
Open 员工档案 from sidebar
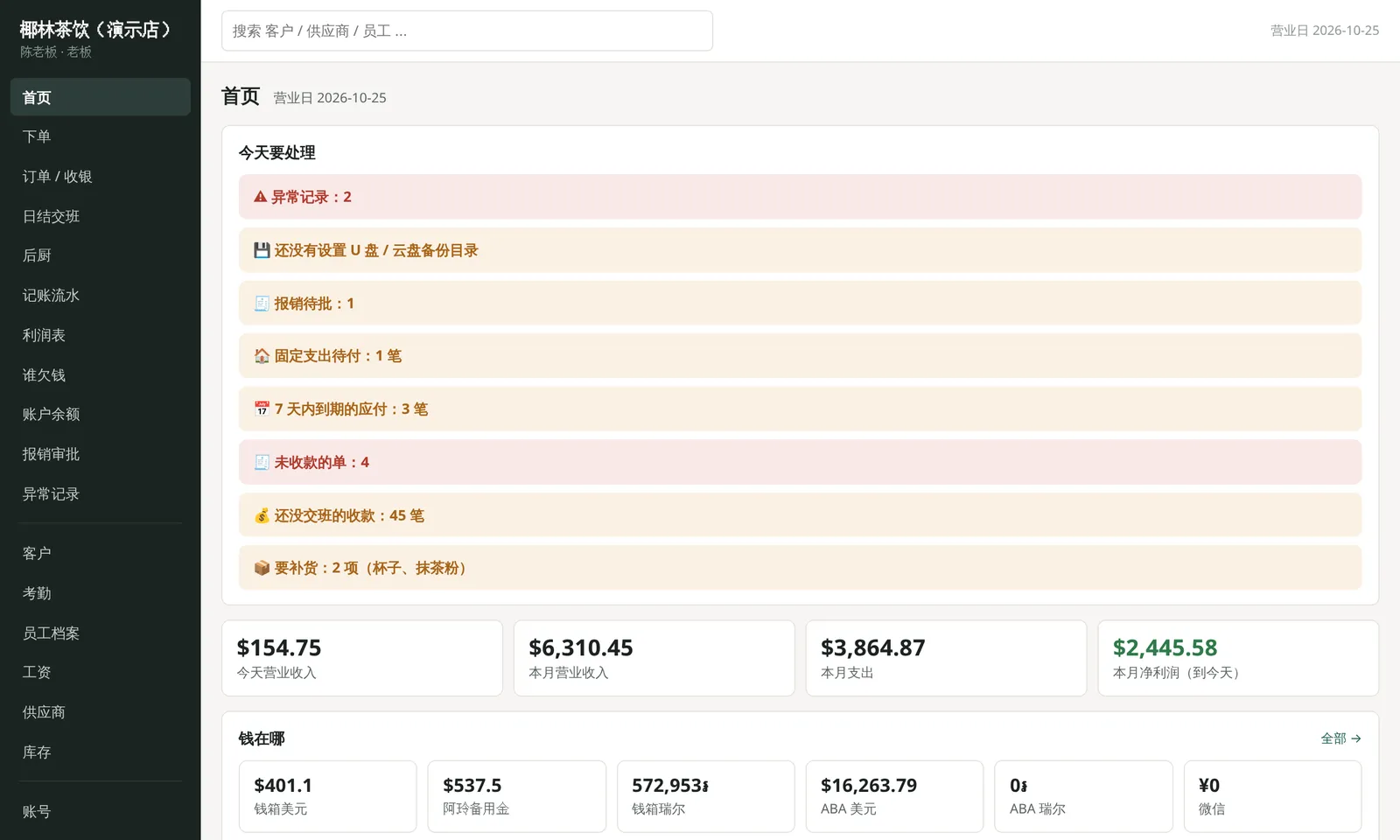coord(101,633)
